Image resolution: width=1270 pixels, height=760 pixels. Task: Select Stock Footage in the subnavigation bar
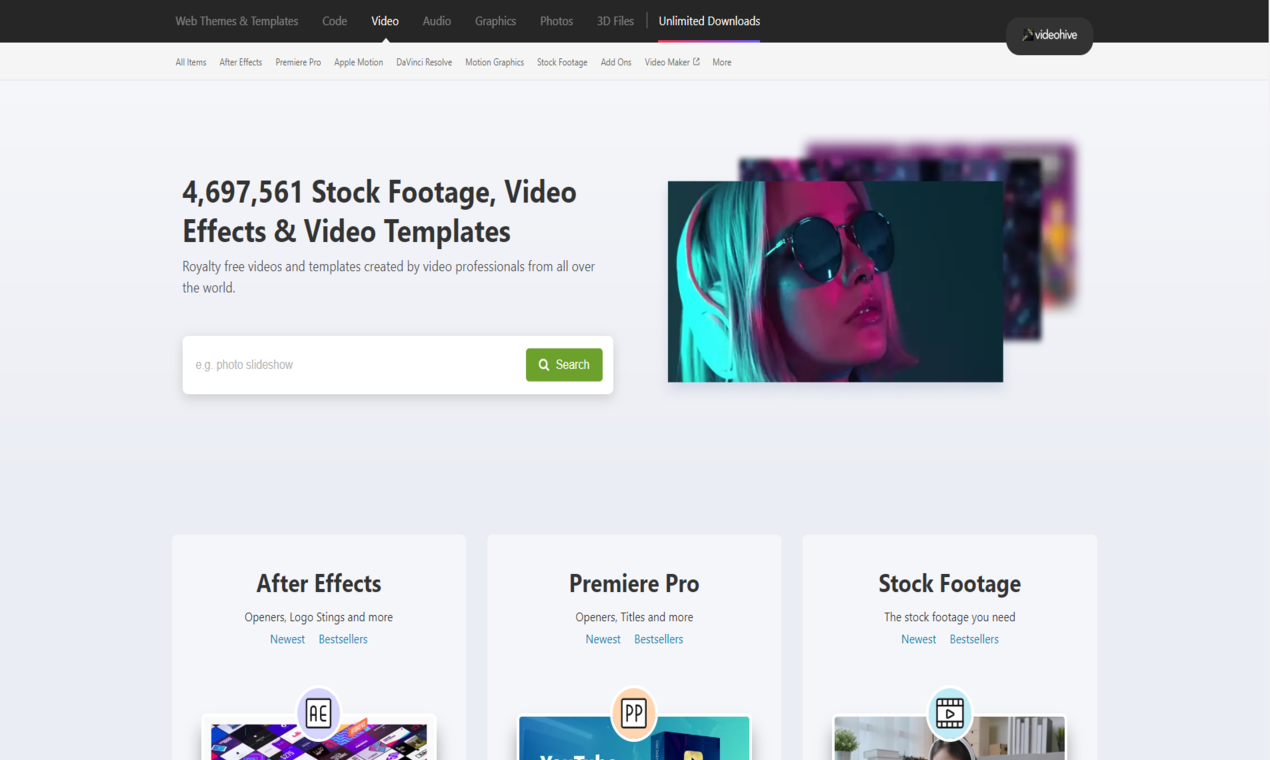click(562, 62)
